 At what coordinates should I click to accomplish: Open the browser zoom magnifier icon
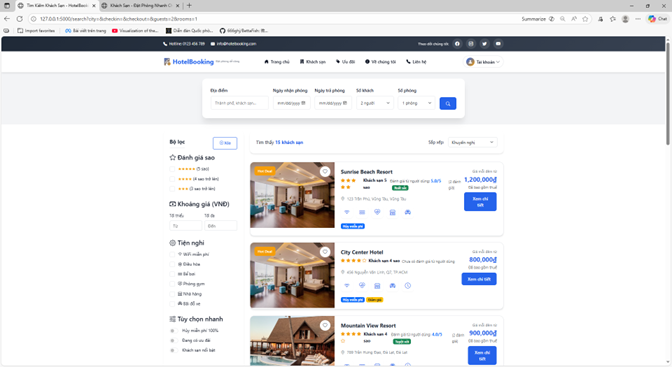562,19
